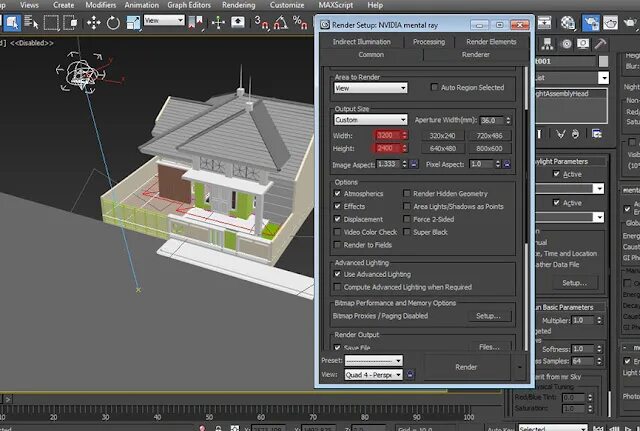Uncheck the Atmospherics option
The image size is (640, 431).
click(x=337, y=193)
